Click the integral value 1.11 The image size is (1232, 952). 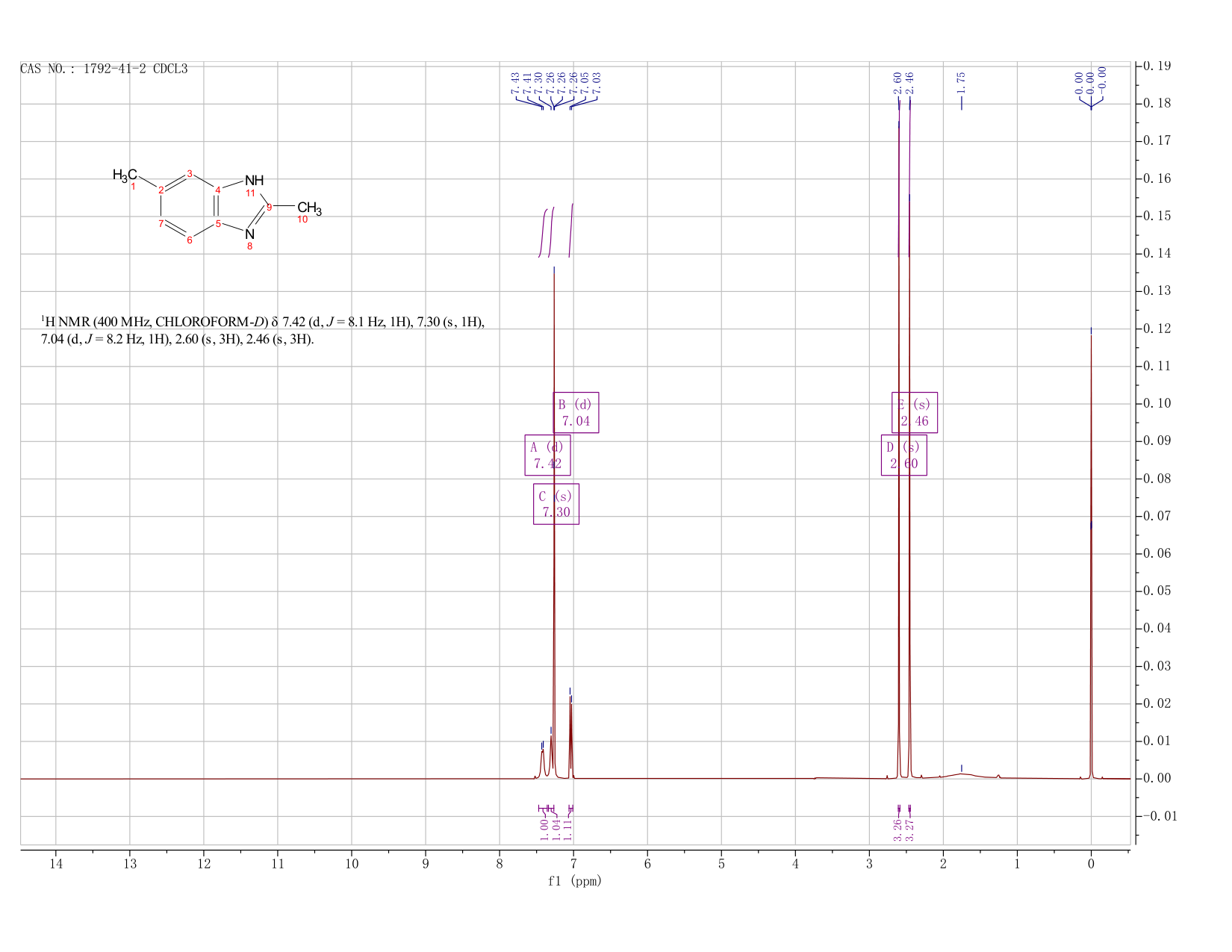567,830
